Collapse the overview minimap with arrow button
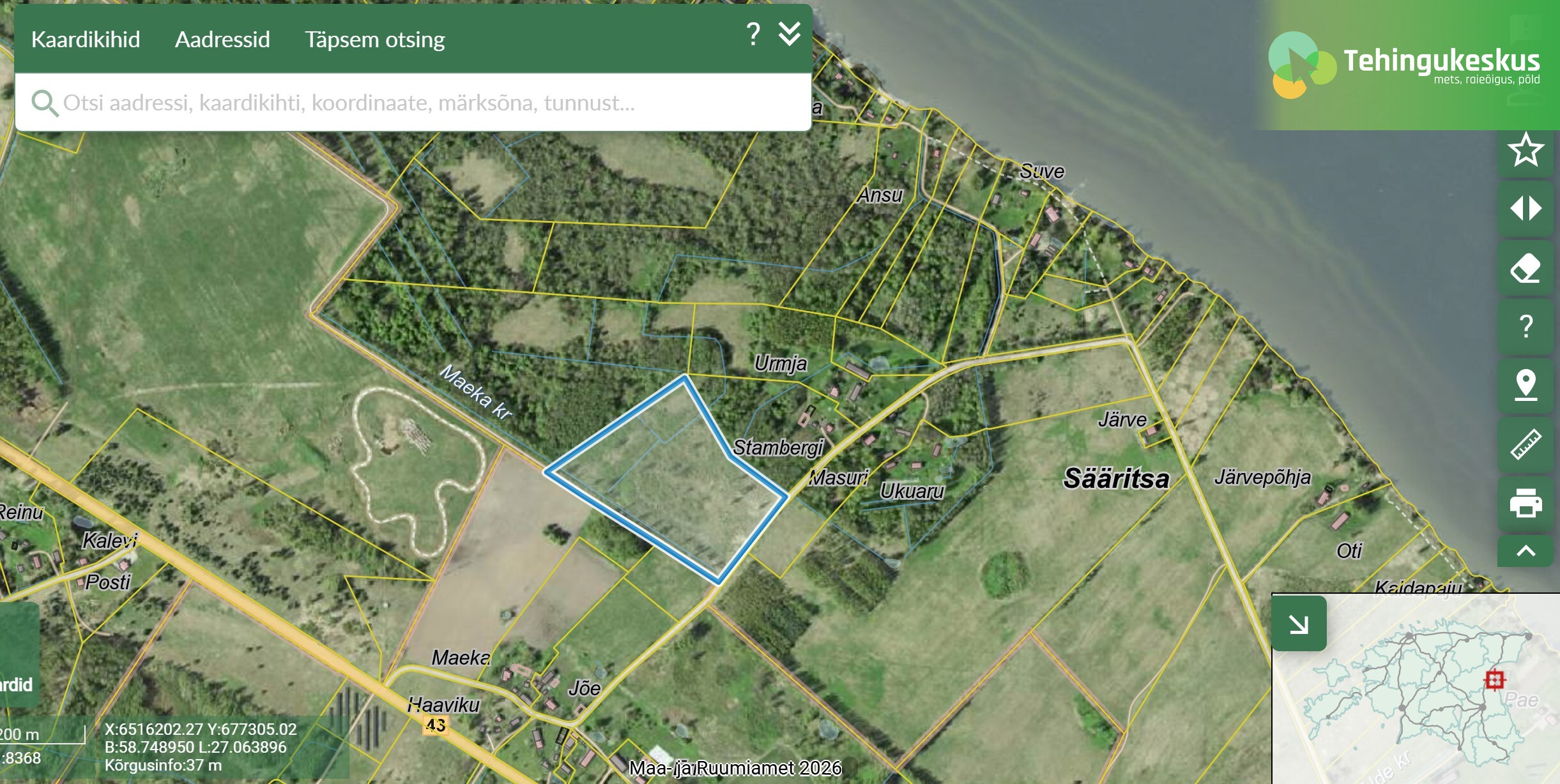1560x784 pixels. pos(1299,624)
